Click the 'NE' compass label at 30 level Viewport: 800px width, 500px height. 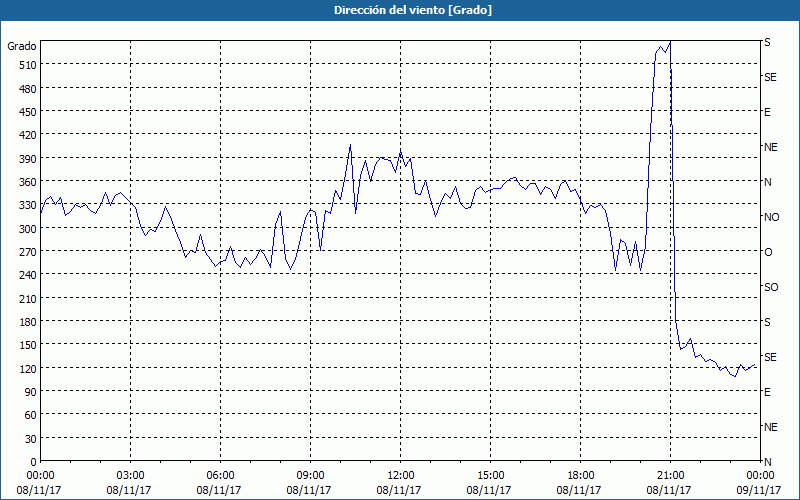click(x=770, y=427)
